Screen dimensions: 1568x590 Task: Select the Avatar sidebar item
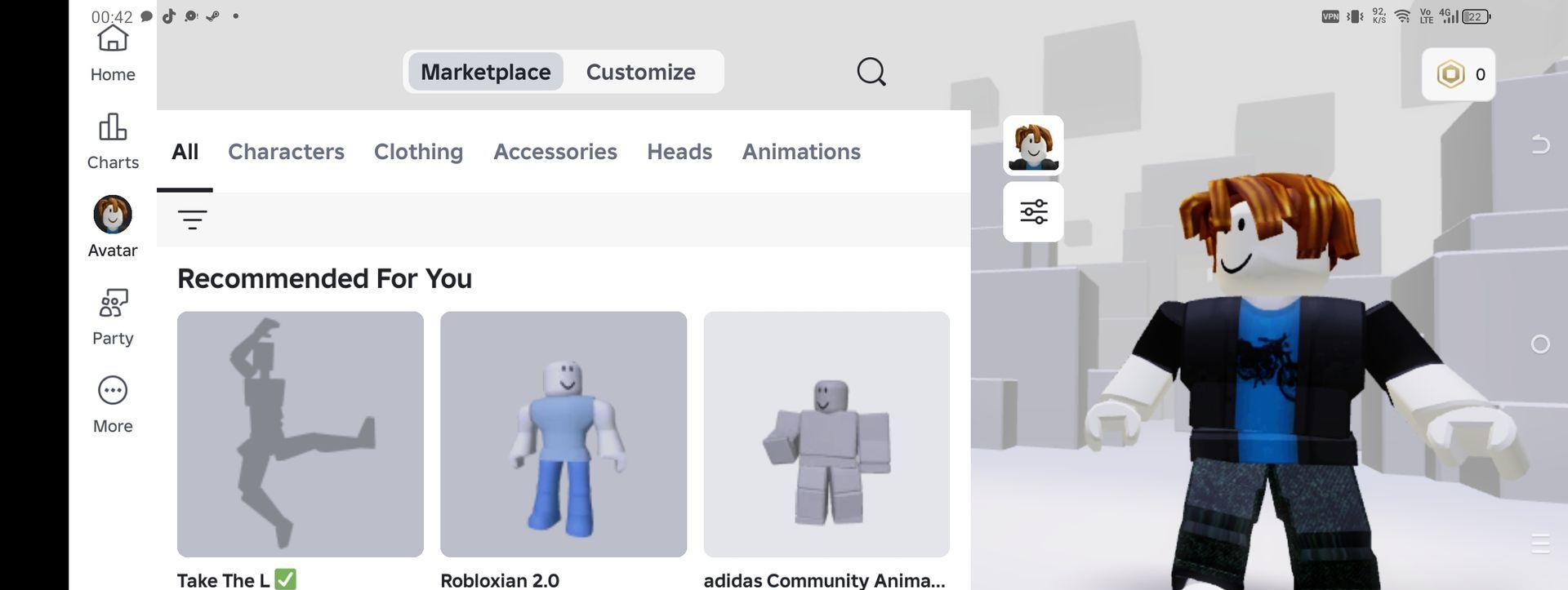[113, 228]
